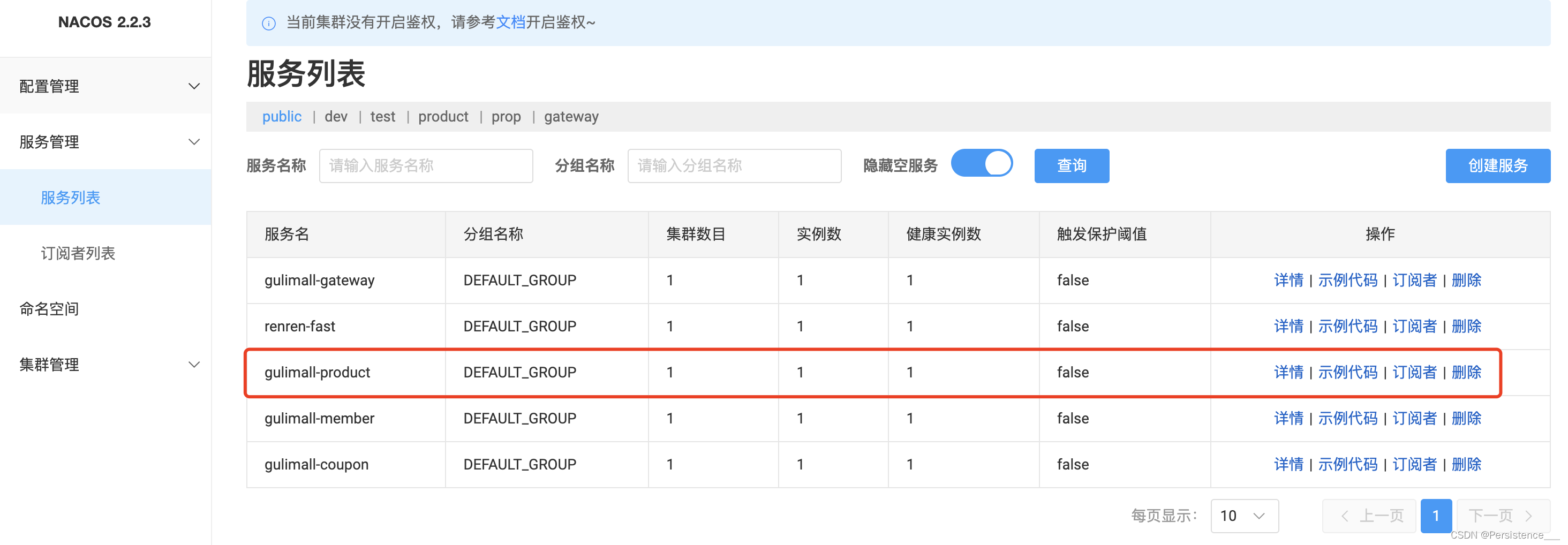
Task: Open 示例代码 for gulimall-member
Action: [1347, 419]
